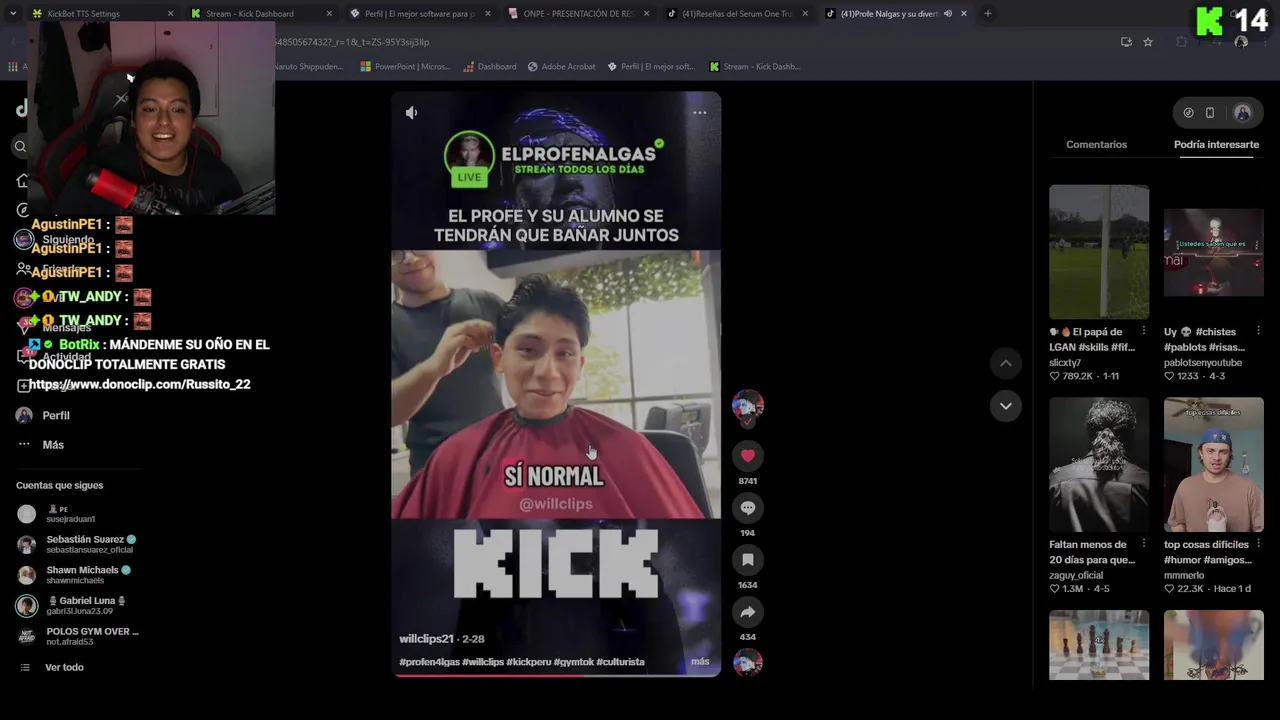The width and height of the screenshot is (1280, 720).
Task: Like the video with the heart icon
Action: tap(747, 456)
